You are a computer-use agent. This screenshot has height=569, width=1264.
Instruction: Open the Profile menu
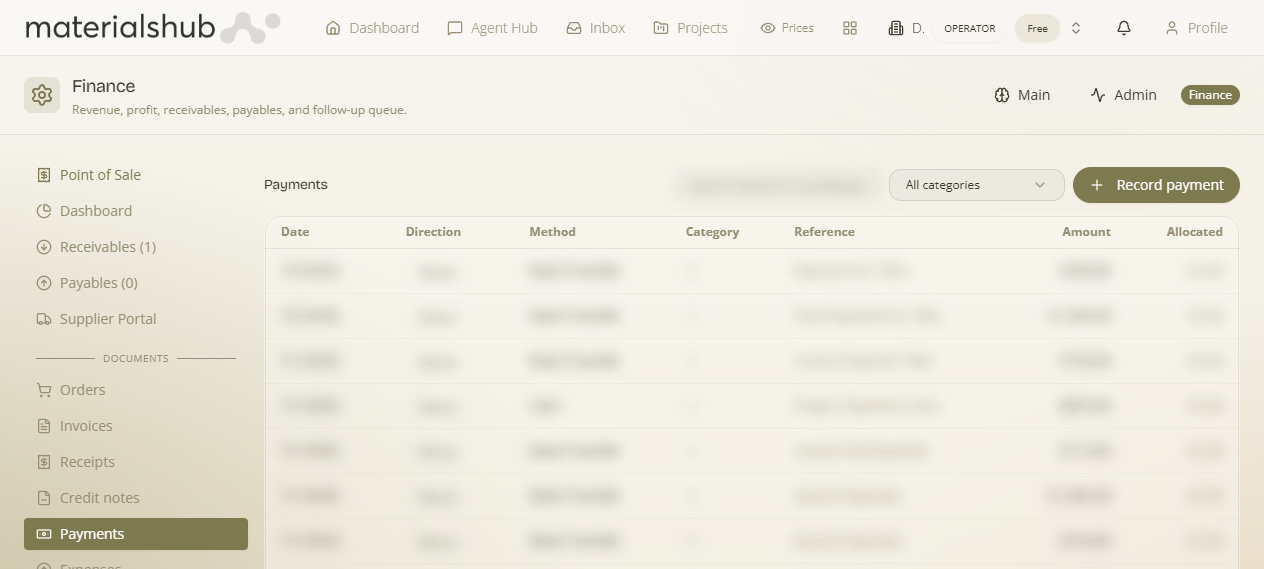[x=1196, y=28]
